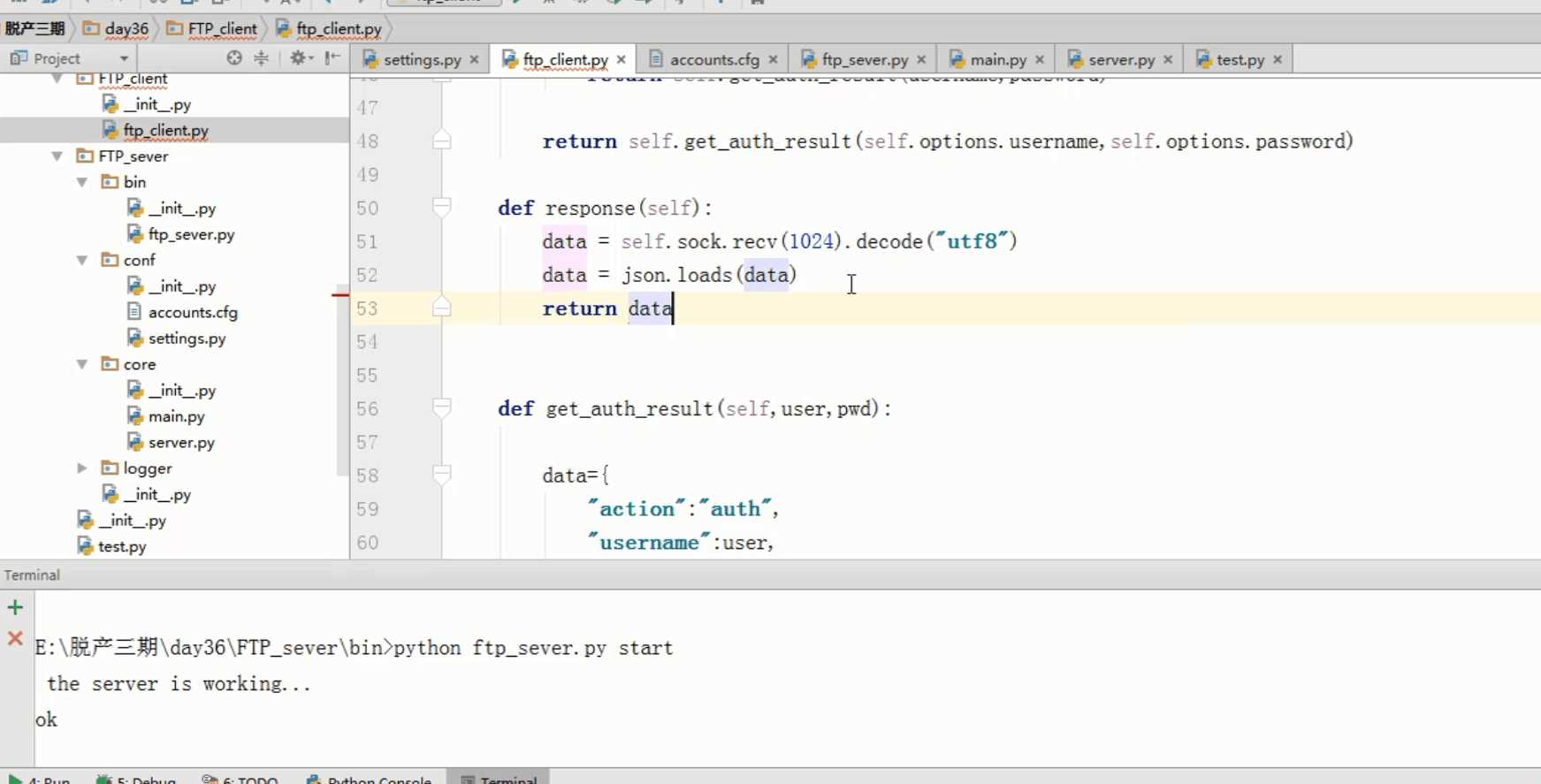Switch to the server.py tab
This screenshot has height=784, width=1541.
[x=1120, y=59]
